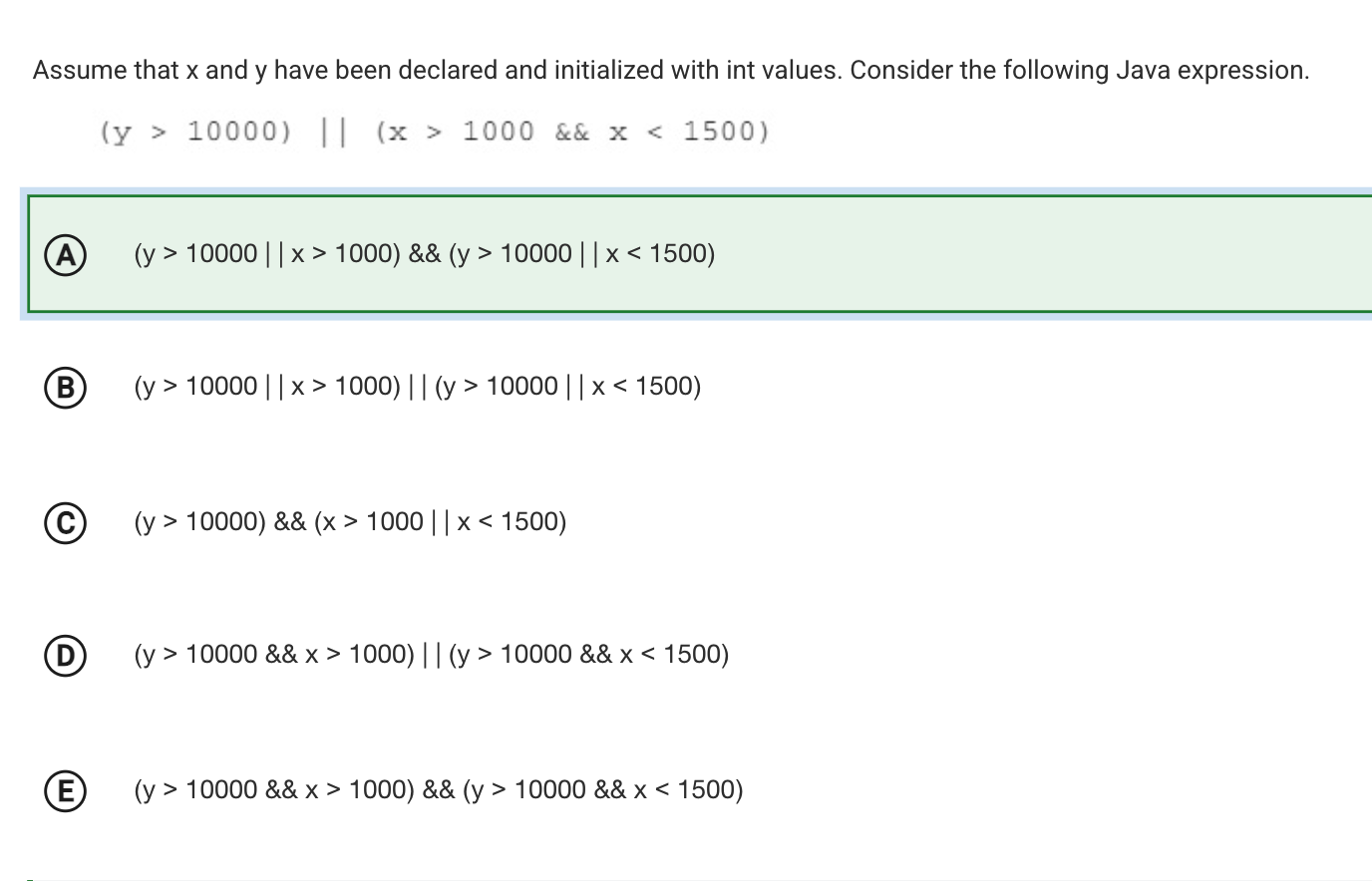The image size is (1372, 881).
Task: Select the circled A answer choice
Action: point(65,255)
